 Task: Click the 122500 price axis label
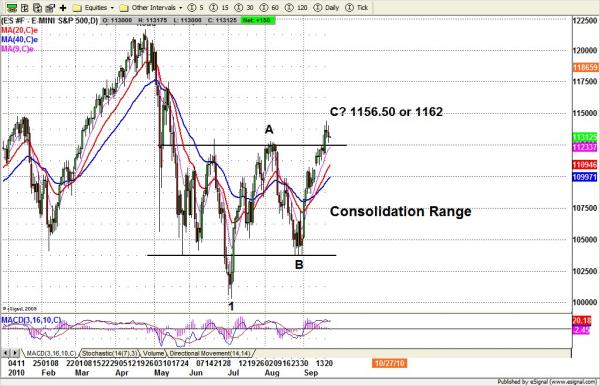pyautogui.click(x=585, y=21)
